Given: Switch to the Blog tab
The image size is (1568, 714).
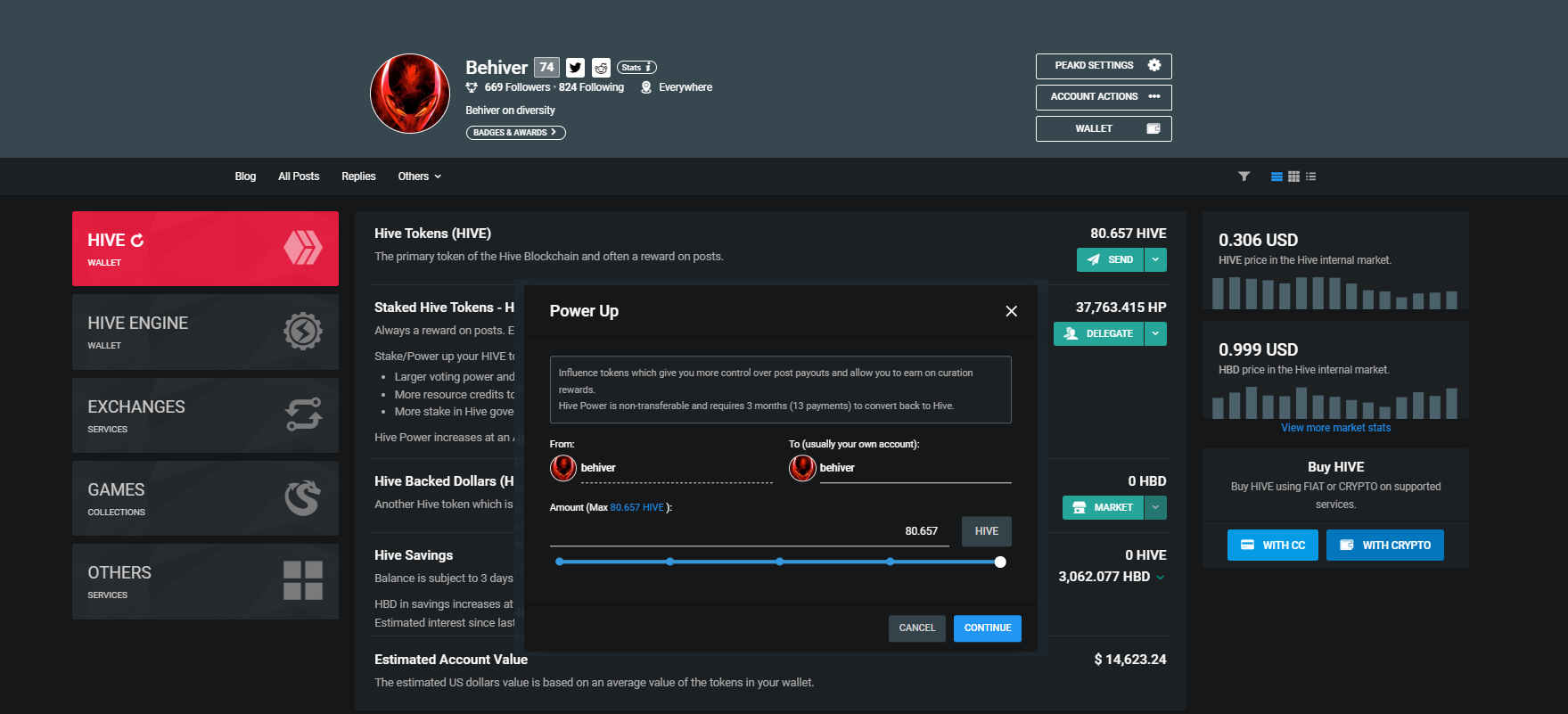Looking at the screenshot, I should tap(245, 176).
